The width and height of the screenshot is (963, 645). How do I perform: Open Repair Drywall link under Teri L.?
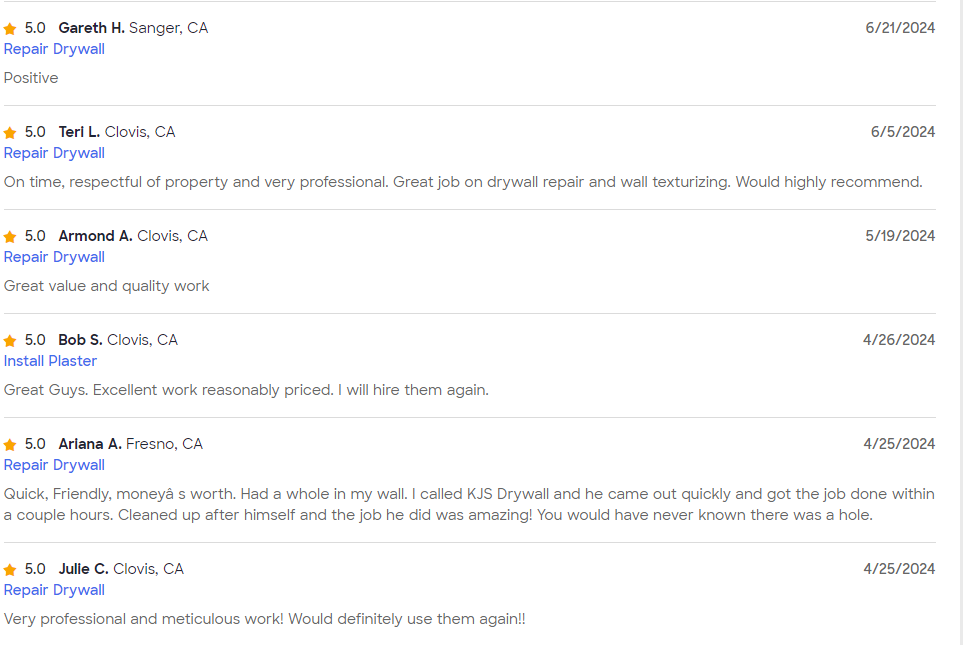tap(54, 153)
